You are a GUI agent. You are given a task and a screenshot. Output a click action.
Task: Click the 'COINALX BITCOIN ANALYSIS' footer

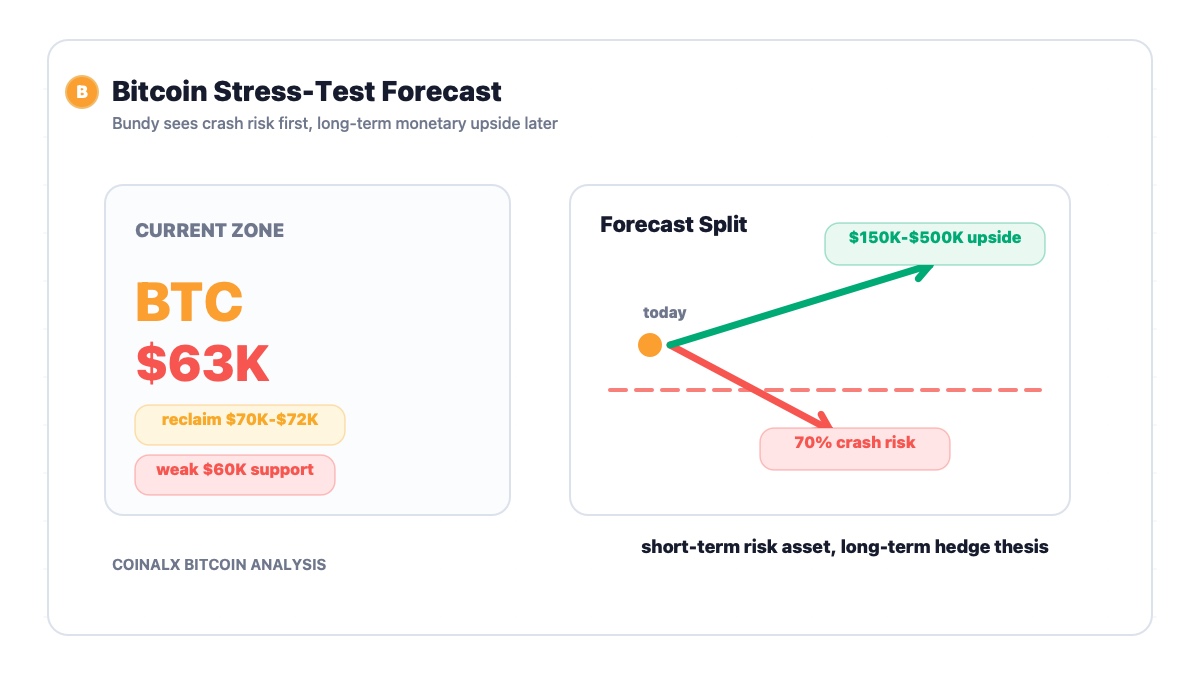[x=219, y=565]
